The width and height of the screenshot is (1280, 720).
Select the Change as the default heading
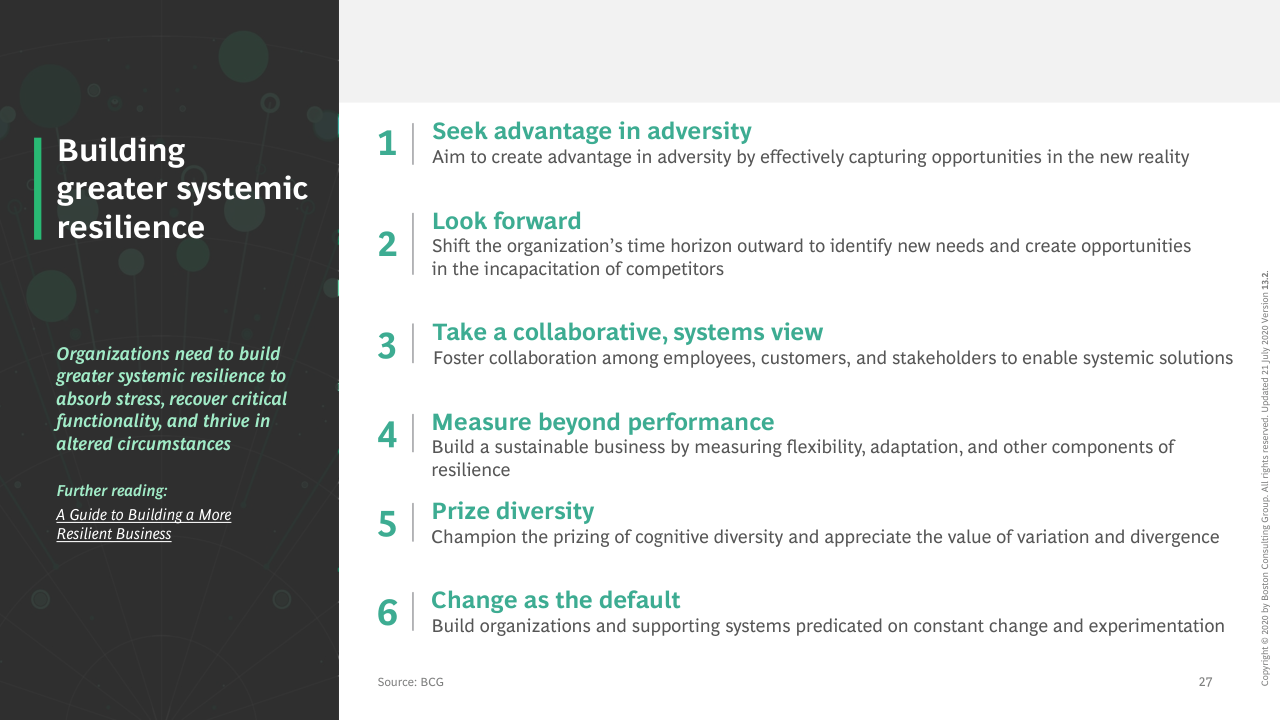pyautogui.click(x=555, y=600)
